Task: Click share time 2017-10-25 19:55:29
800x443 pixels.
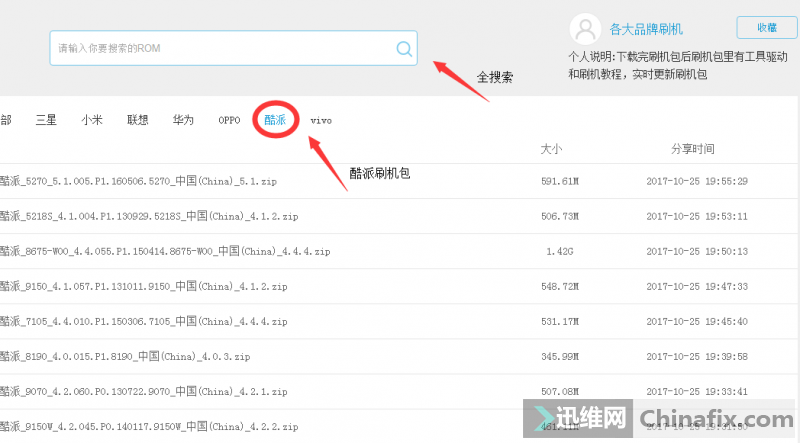Action: pyautogui.click(x=697, y=181)
